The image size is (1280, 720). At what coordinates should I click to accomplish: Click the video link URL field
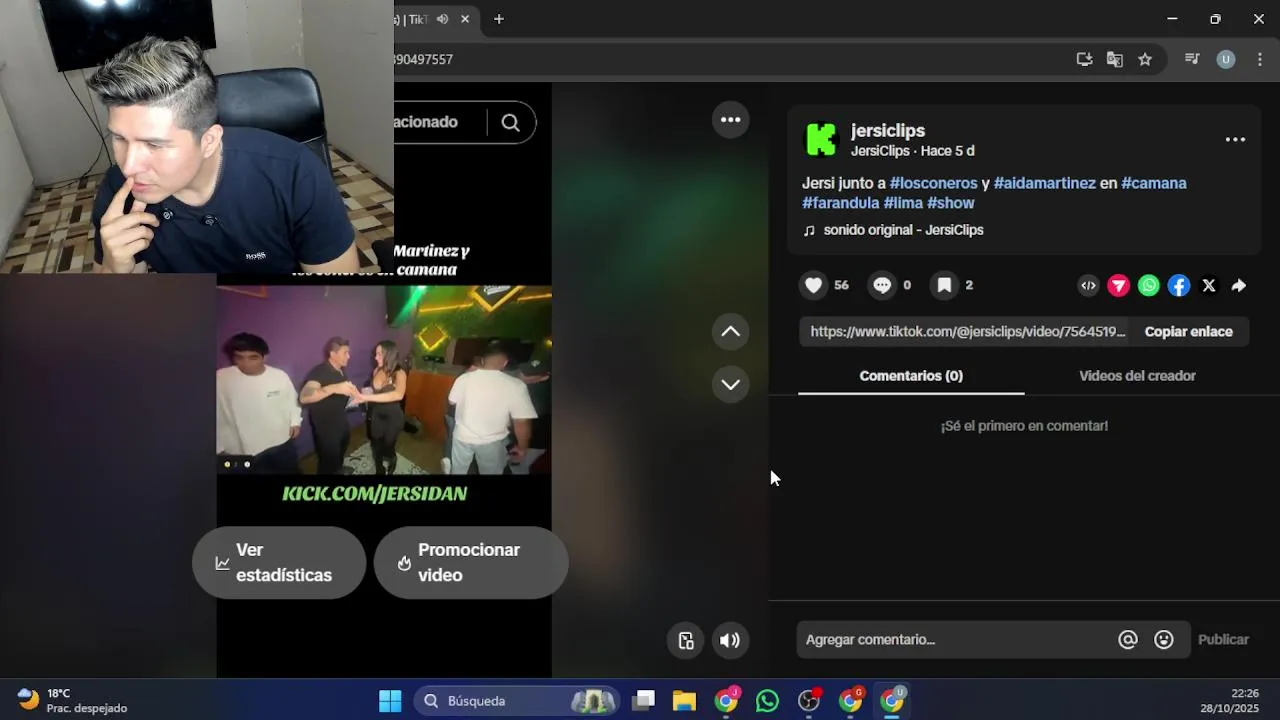(x=967, y=332)
